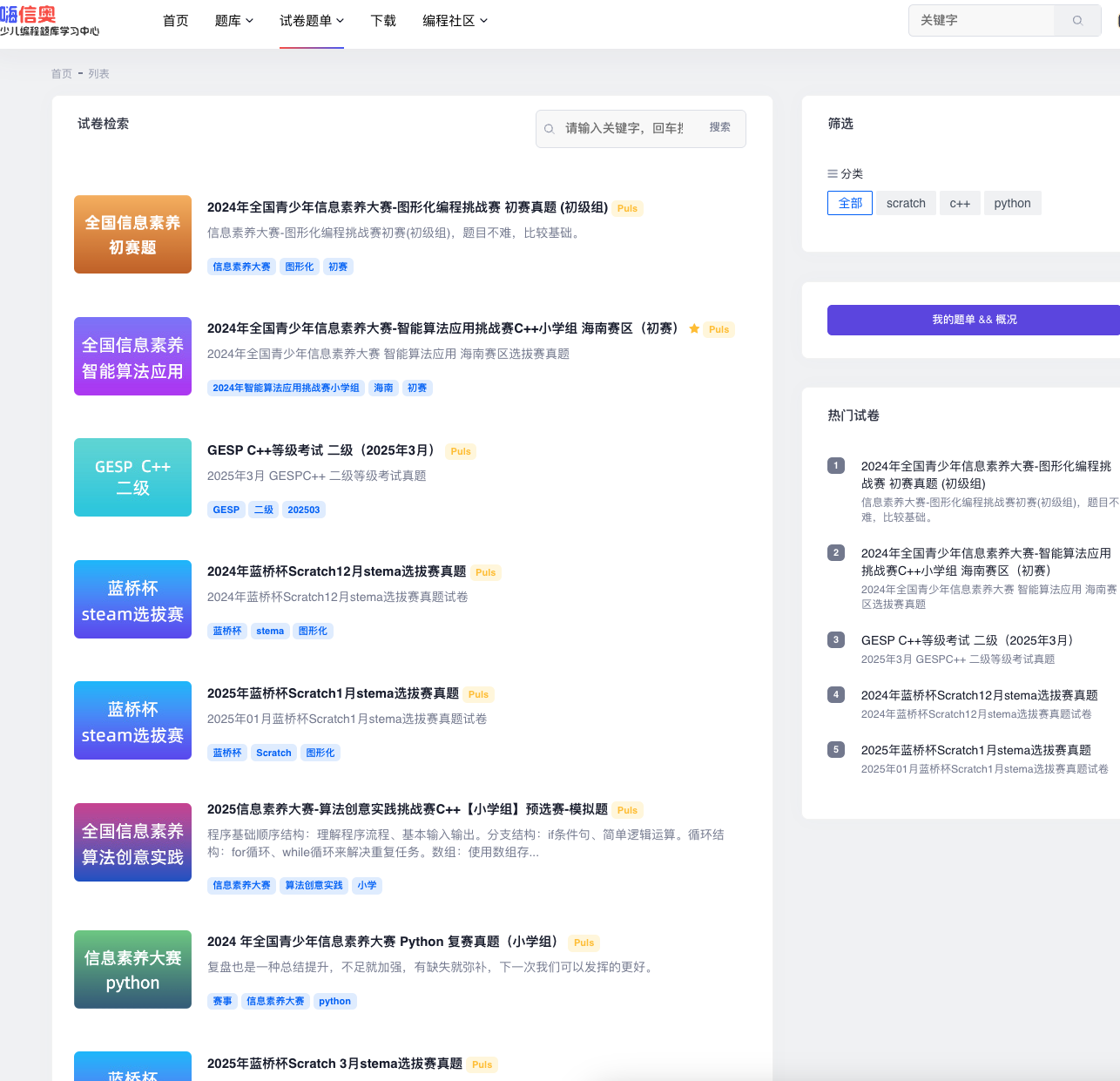Image resolution: width=1120 pixels, height=1081 pixels.
Task: Click 海南 tag
Action: (383, 388)
